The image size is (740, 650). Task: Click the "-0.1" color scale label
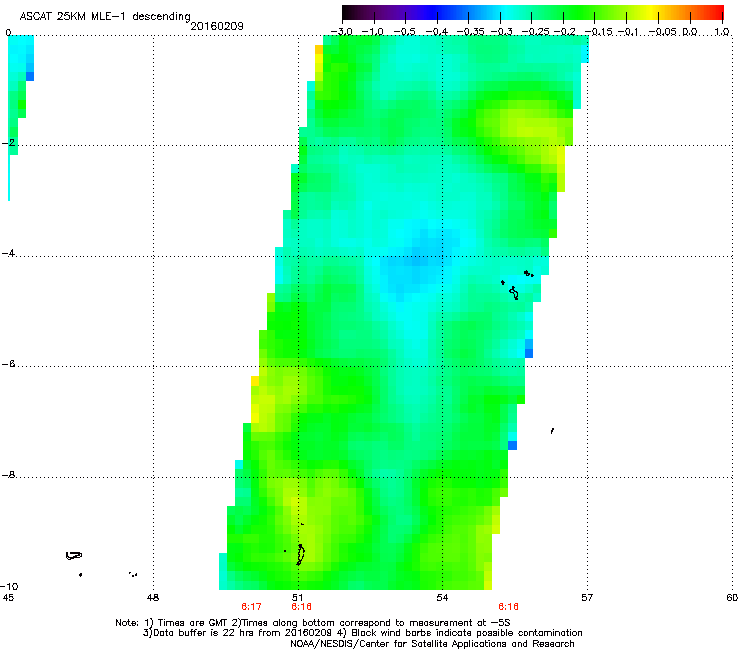pyautogui.click(x=629, y=32)
